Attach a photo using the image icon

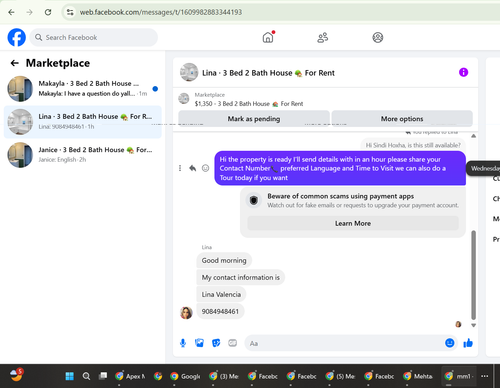tap(199, 343)
